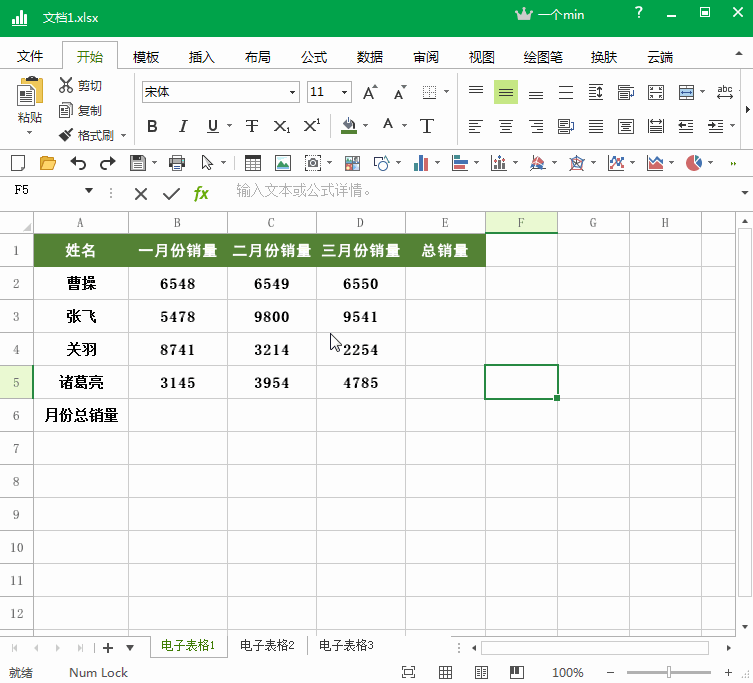This screenshot has height=683, width=753.
Task: Apply subscript formatting
Action: (281, 126)
